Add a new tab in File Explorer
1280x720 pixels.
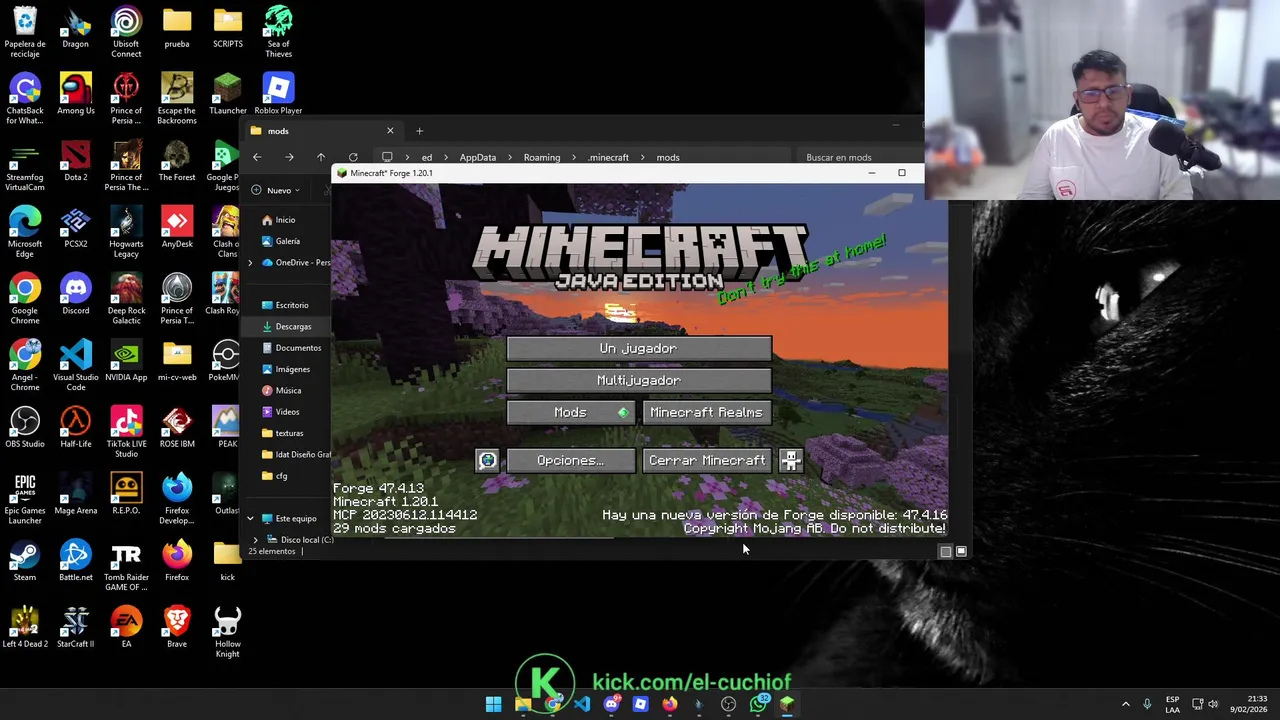click(419, 131)
